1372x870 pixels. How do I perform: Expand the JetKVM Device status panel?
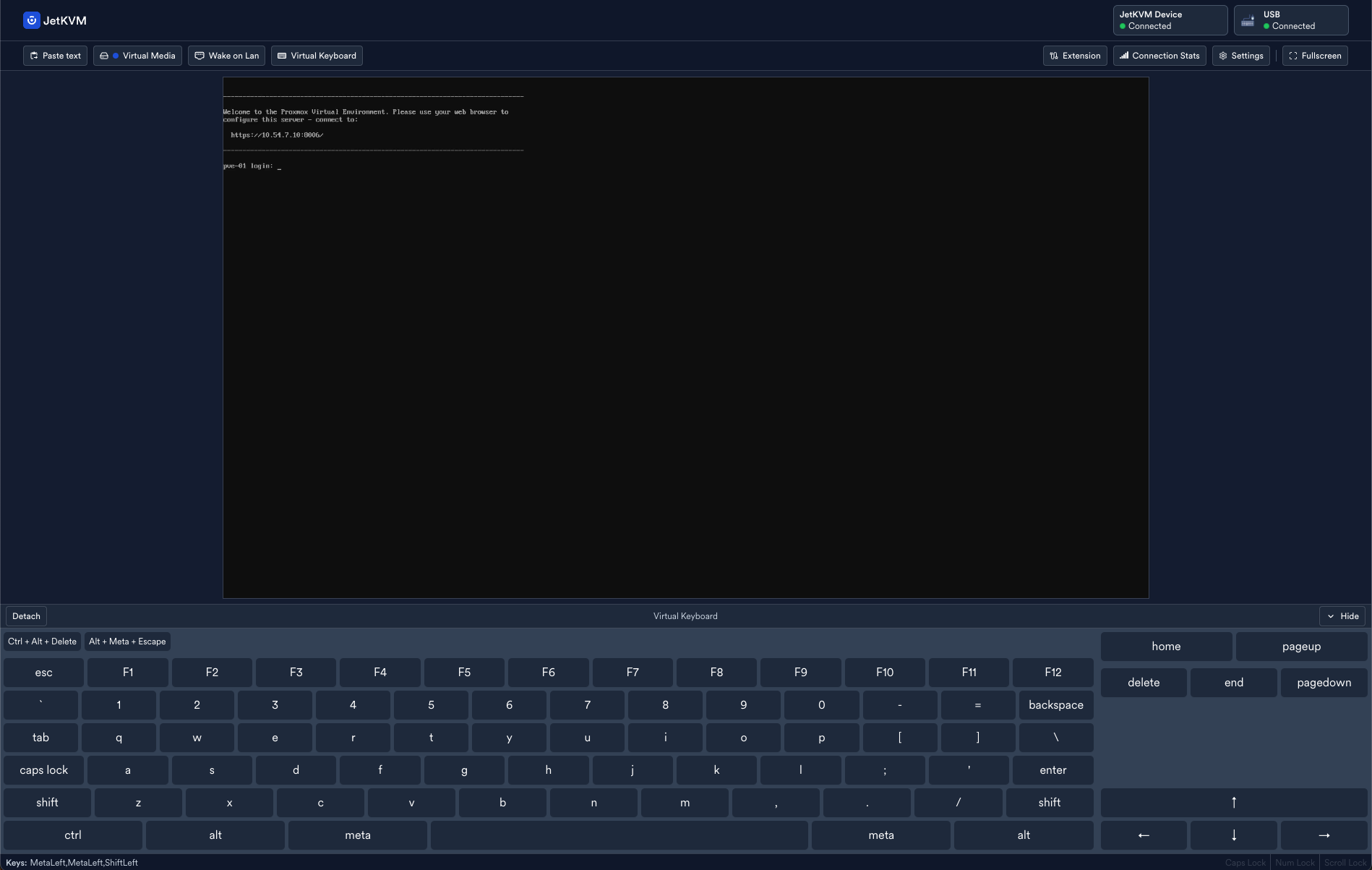pos(1170,20)
